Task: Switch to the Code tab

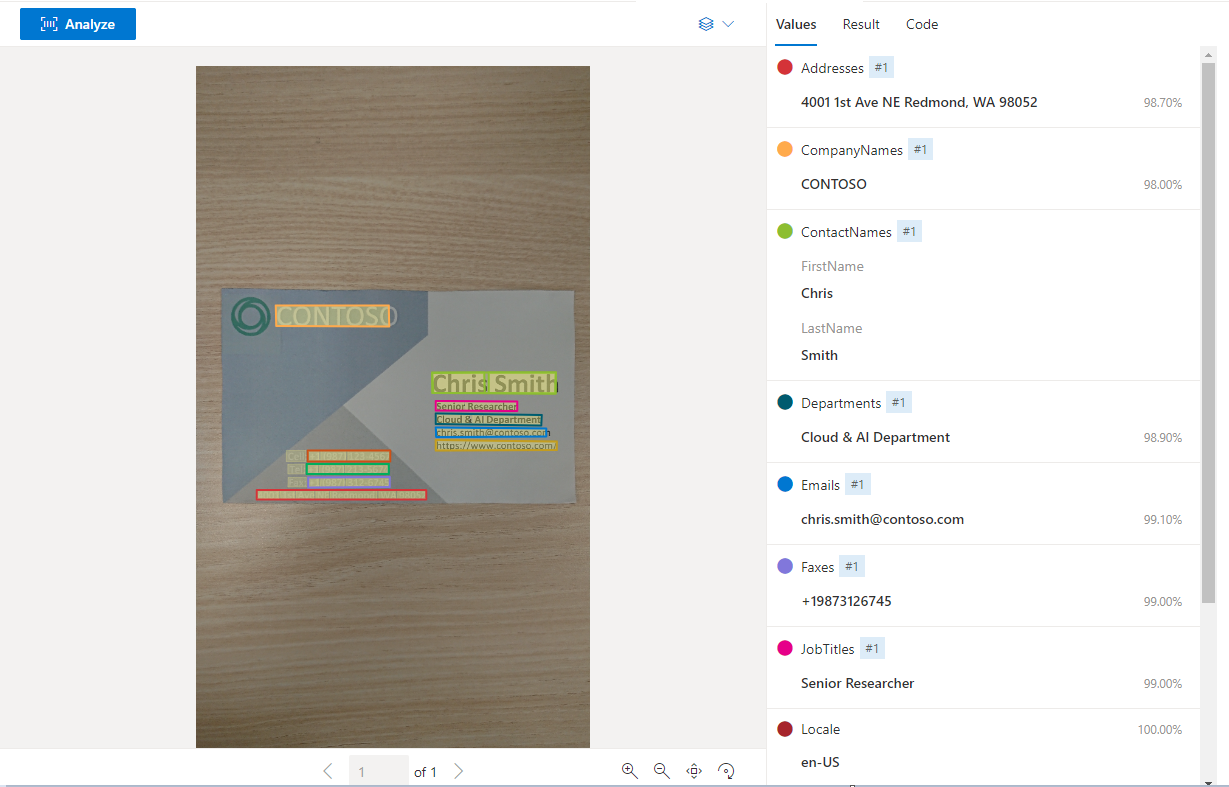Action: click(x=921, y=24)
